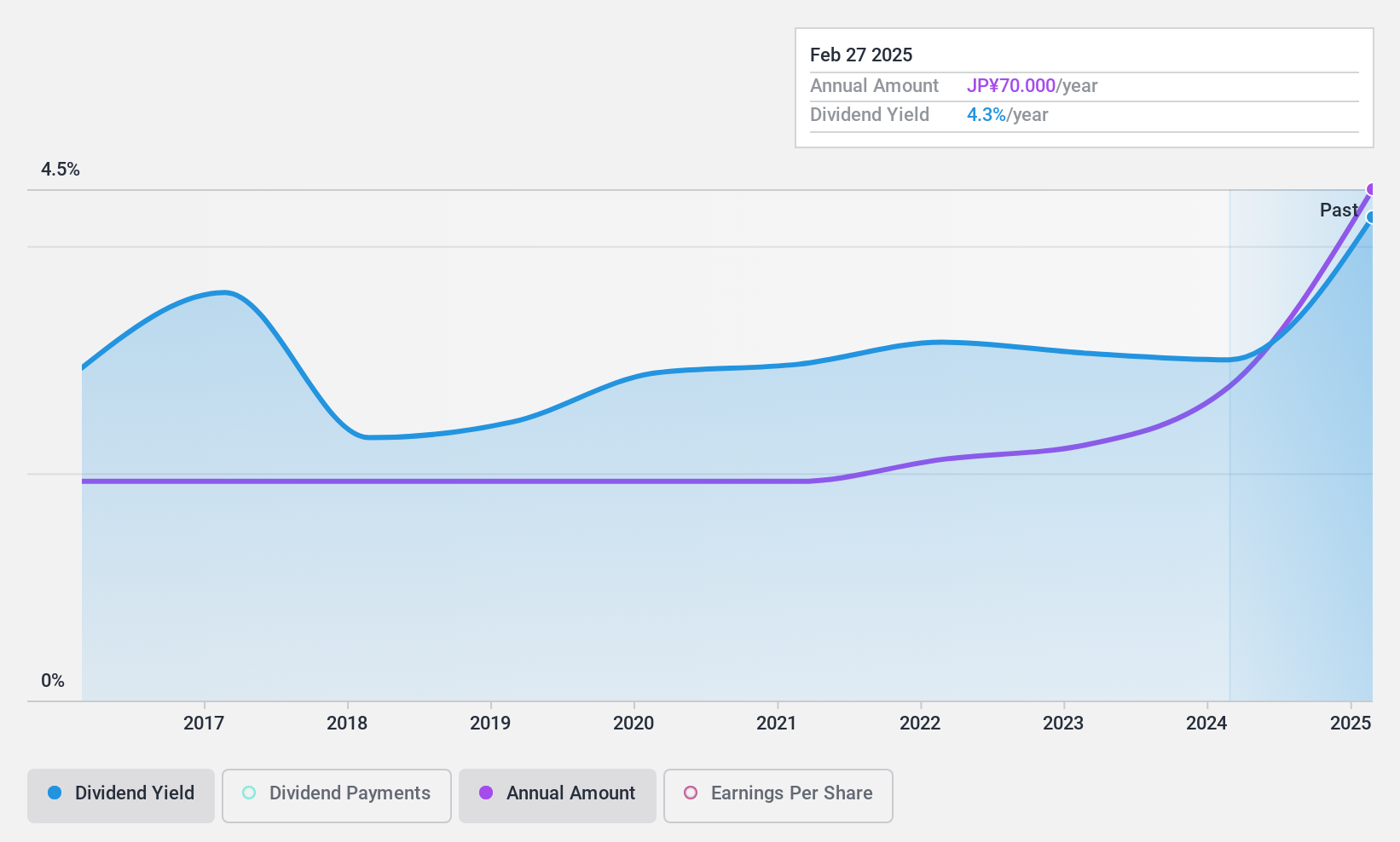Click the Annual Amount label in tooltip
This screenshot has width=1400, height=842.
(874, 86)
